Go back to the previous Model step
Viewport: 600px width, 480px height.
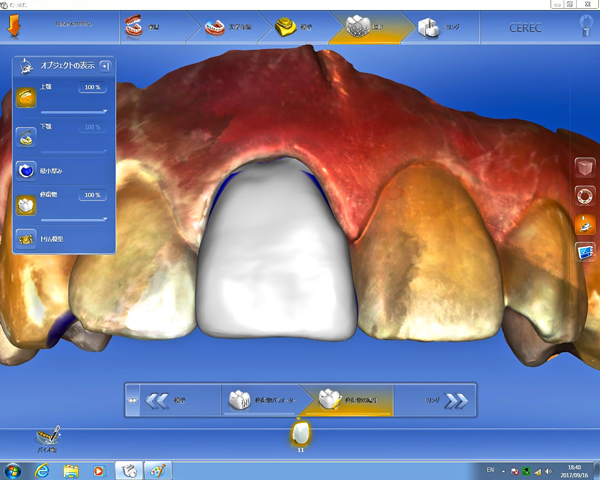point(181,400)
